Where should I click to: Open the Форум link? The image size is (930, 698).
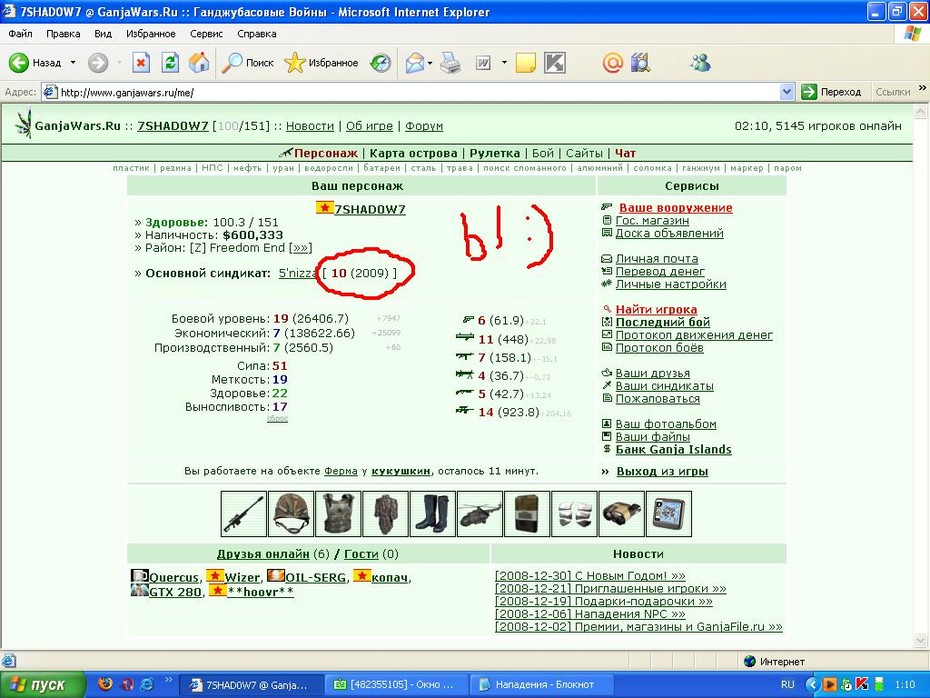(x=423, y=126)
